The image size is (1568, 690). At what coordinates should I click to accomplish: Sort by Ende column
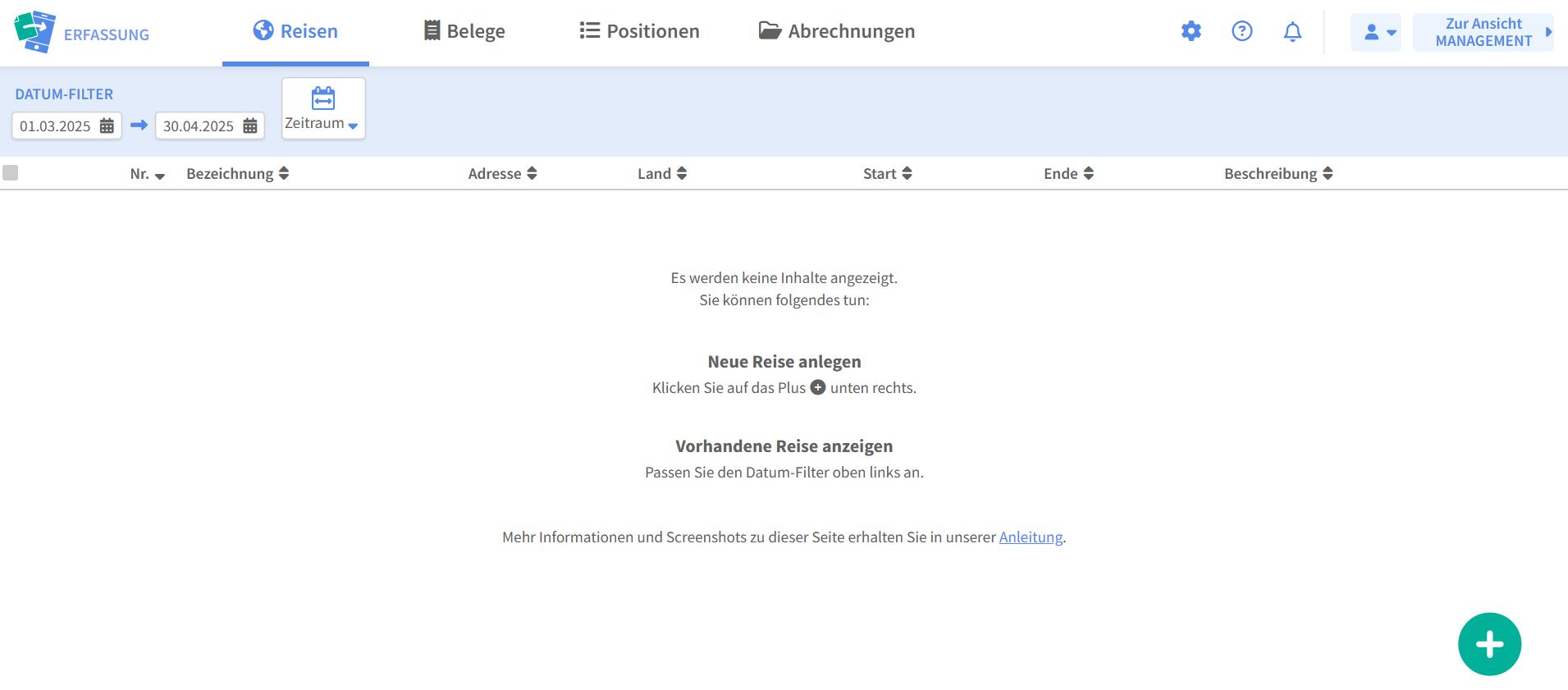pyautogui.click(x=1068, y=174)
